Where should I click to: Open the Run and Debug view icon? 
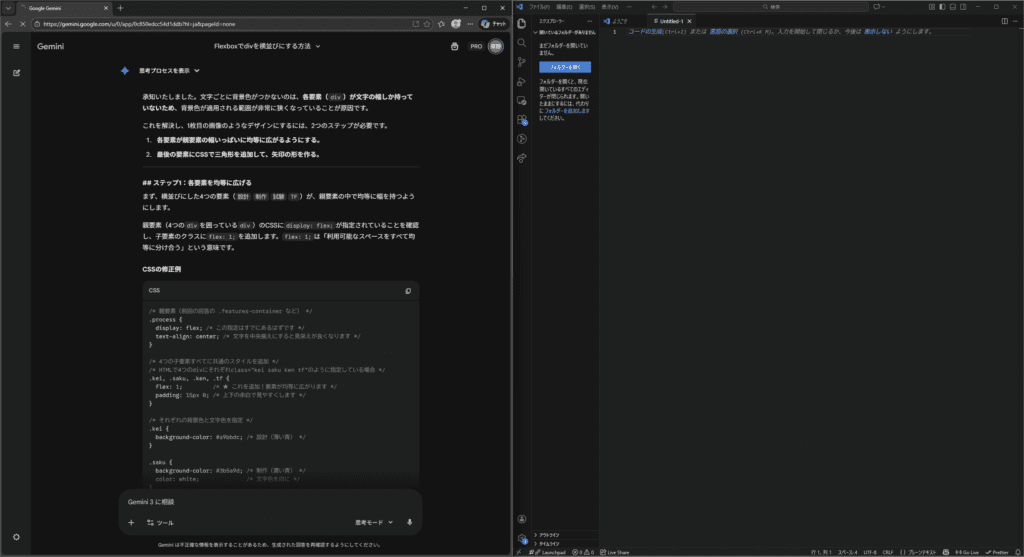click(x=521, y=82)
